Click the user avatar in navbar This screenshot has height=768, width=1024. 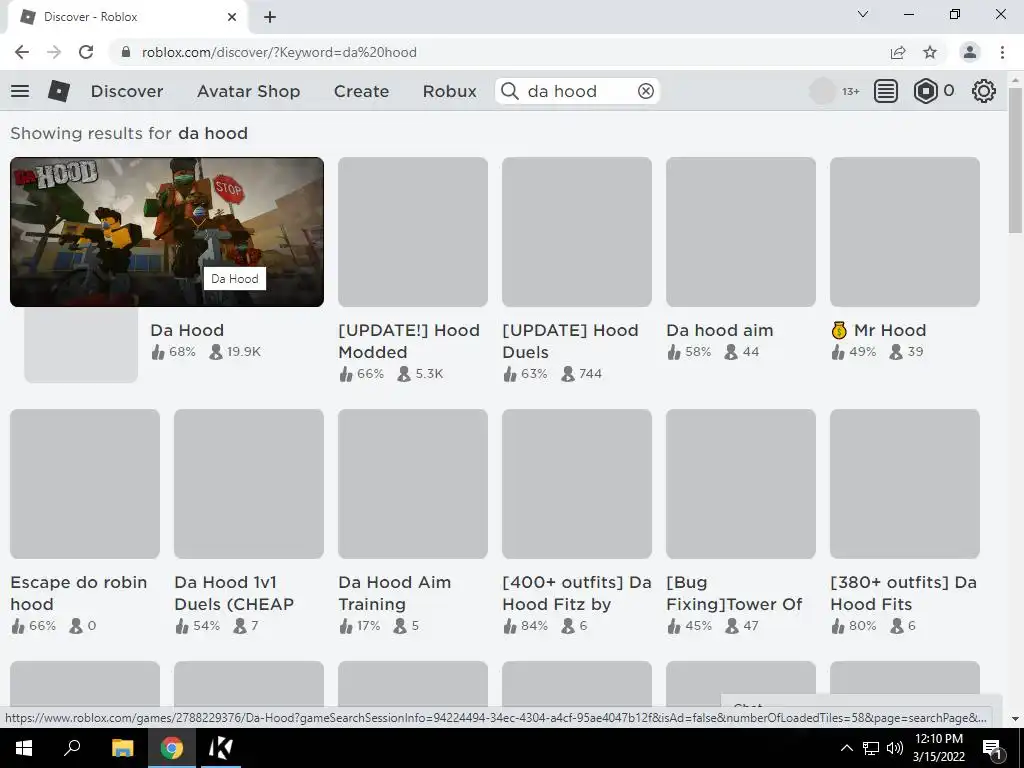(822, 91)
